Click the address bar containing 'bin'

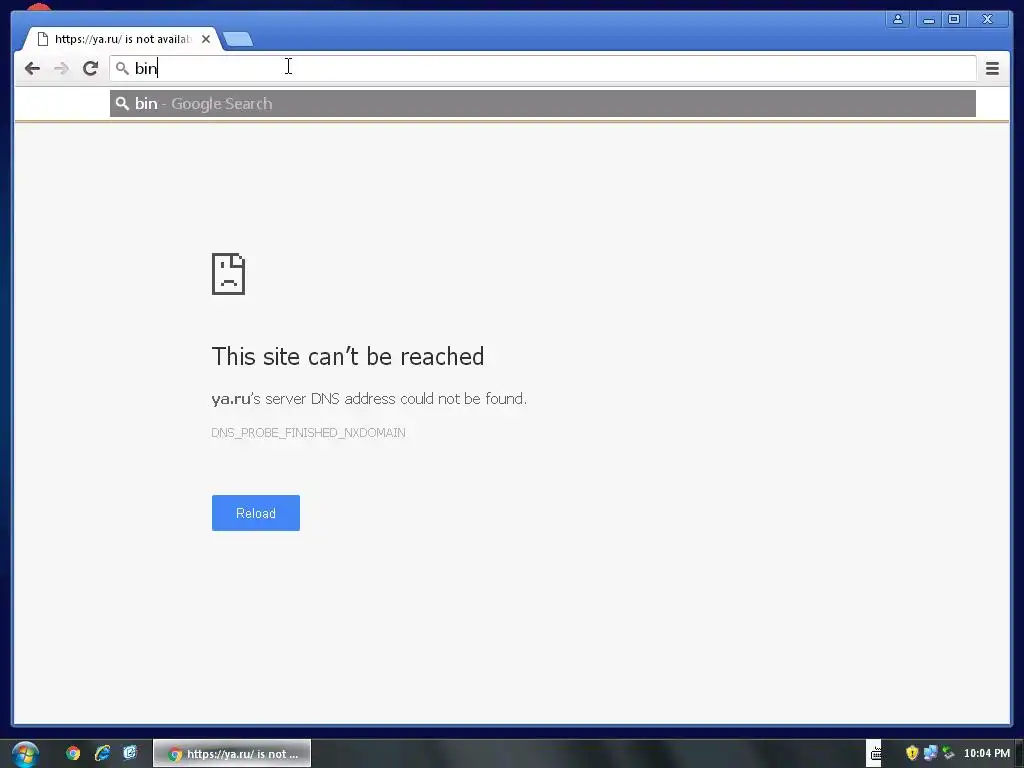coord(543,69)
